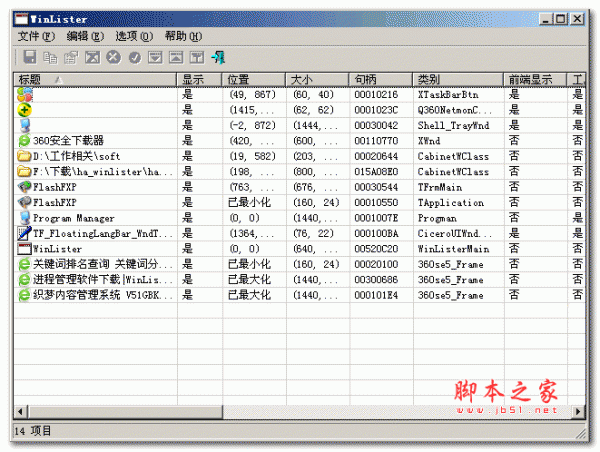Click the folder icon for D:\工作相关\soft

(24, 156)
